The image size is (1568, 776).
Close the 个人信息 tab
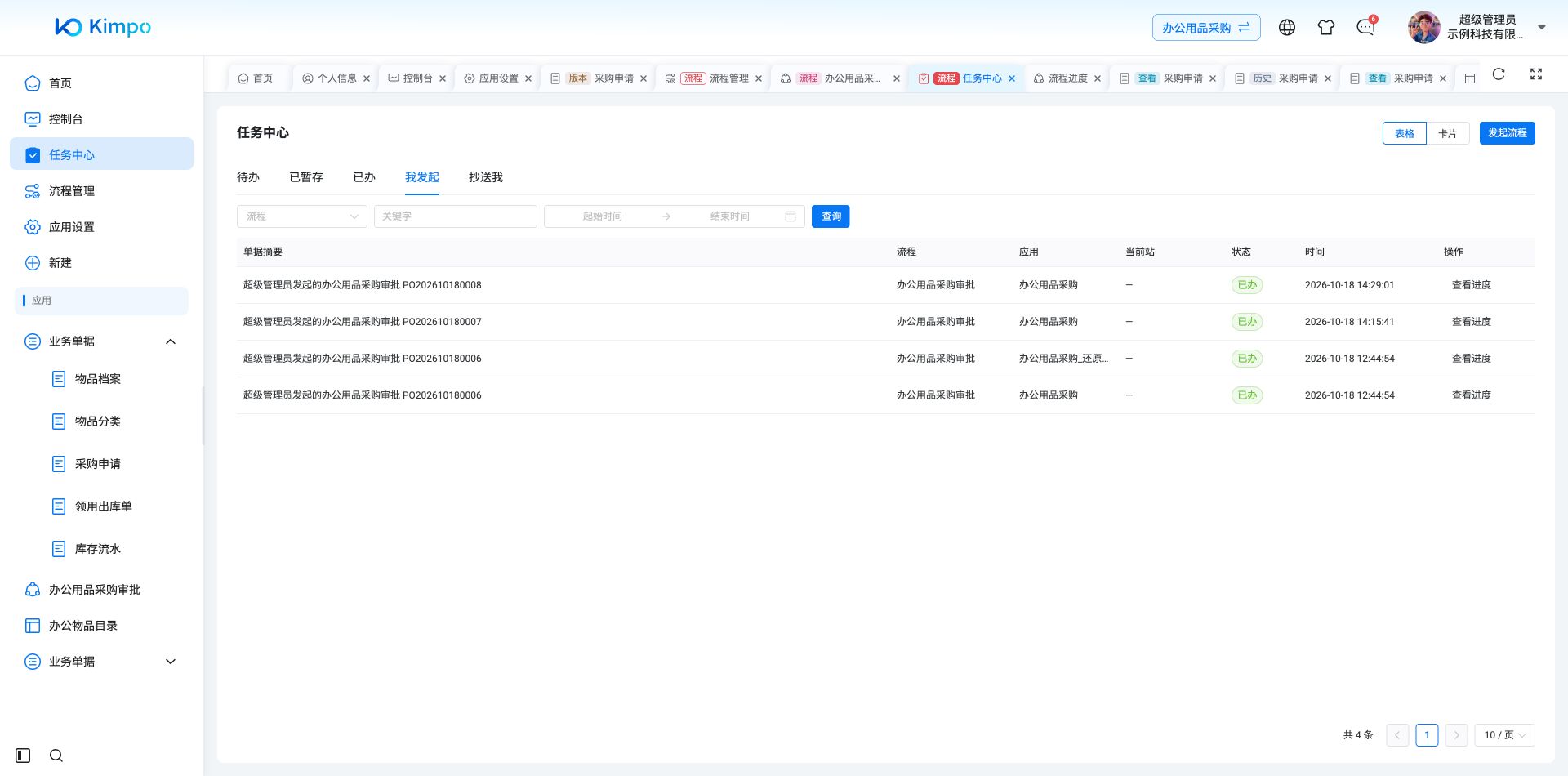[367, 78]
